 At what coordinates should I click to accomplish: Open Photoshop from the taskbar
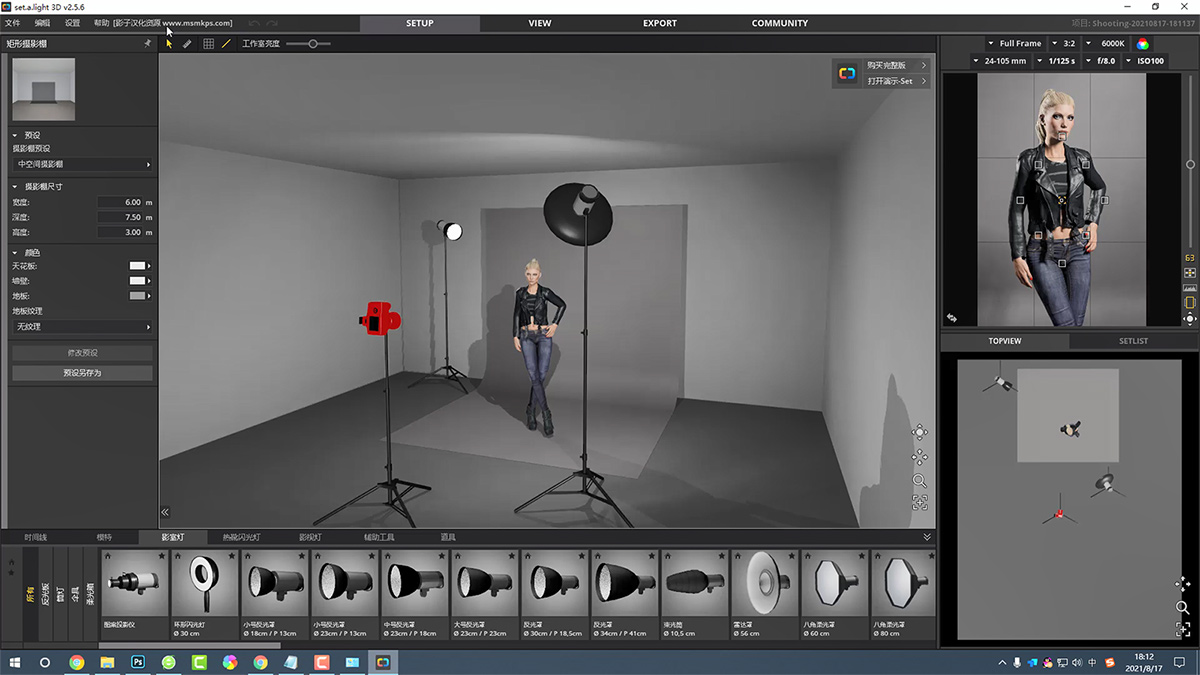coord(138,662)
